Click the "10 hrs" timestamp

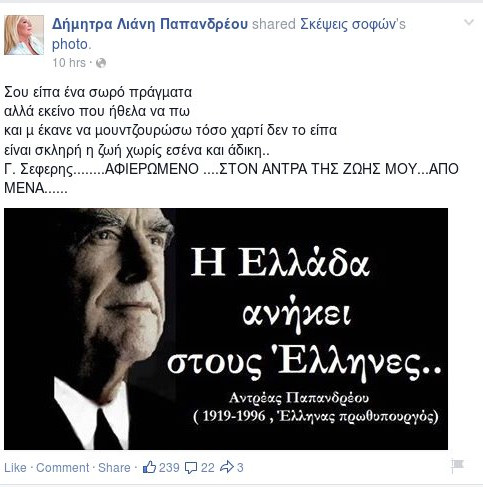click(69, 63)
